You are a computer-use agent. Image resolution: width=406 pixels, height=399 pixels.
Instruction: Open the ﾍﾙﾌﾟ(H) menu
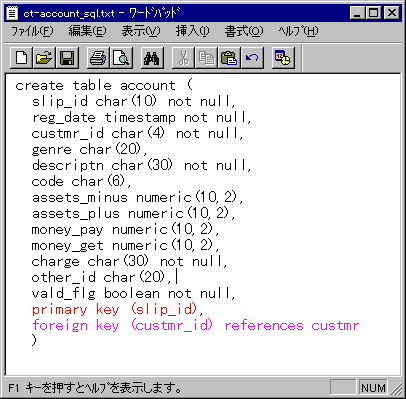pyautogui.click(x=298, y=31)
